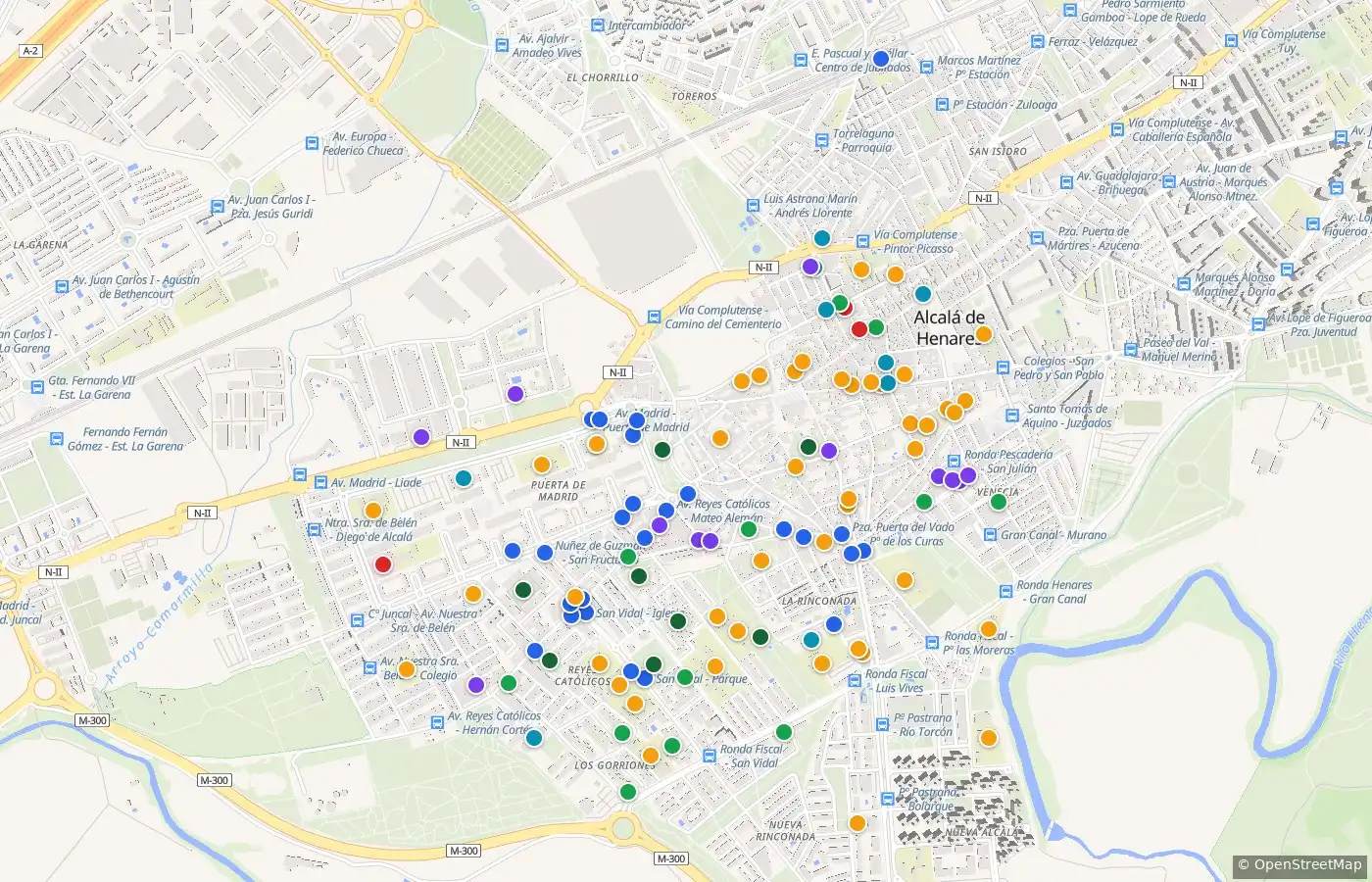Viewport: 1372px width, 882px height.
Task: Click bus stop icon for Pza. Jesús Guridi
Action: click(x=217, y=207)
